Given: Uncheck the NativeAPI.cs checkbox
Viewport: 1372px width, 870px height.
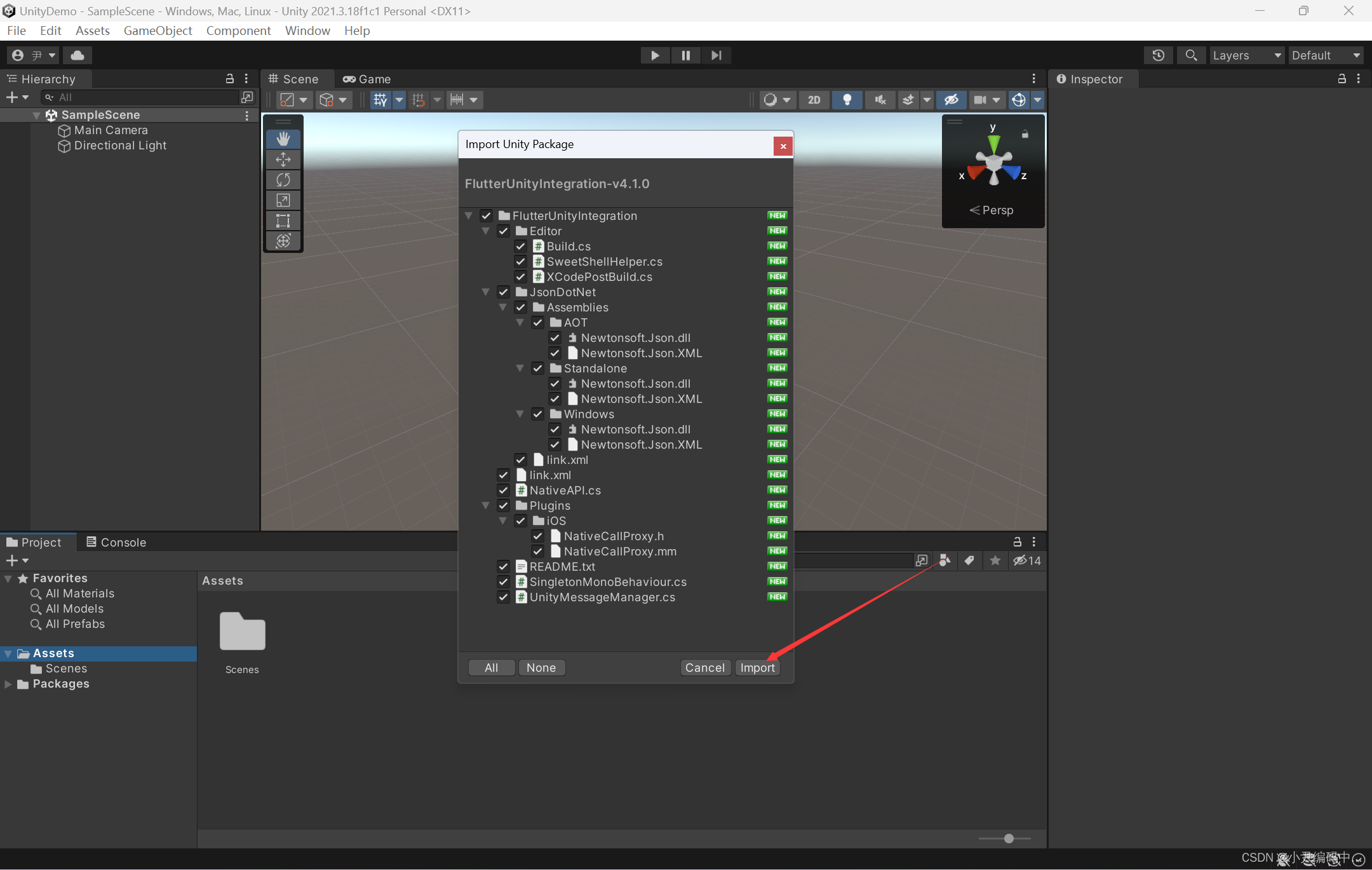Looking at the screenshot, I should point(504,491).
